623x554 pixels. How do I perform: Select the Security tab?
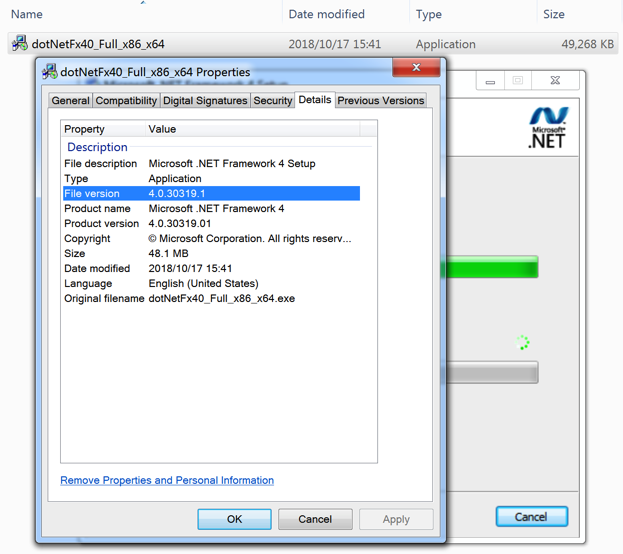[273, 101]
